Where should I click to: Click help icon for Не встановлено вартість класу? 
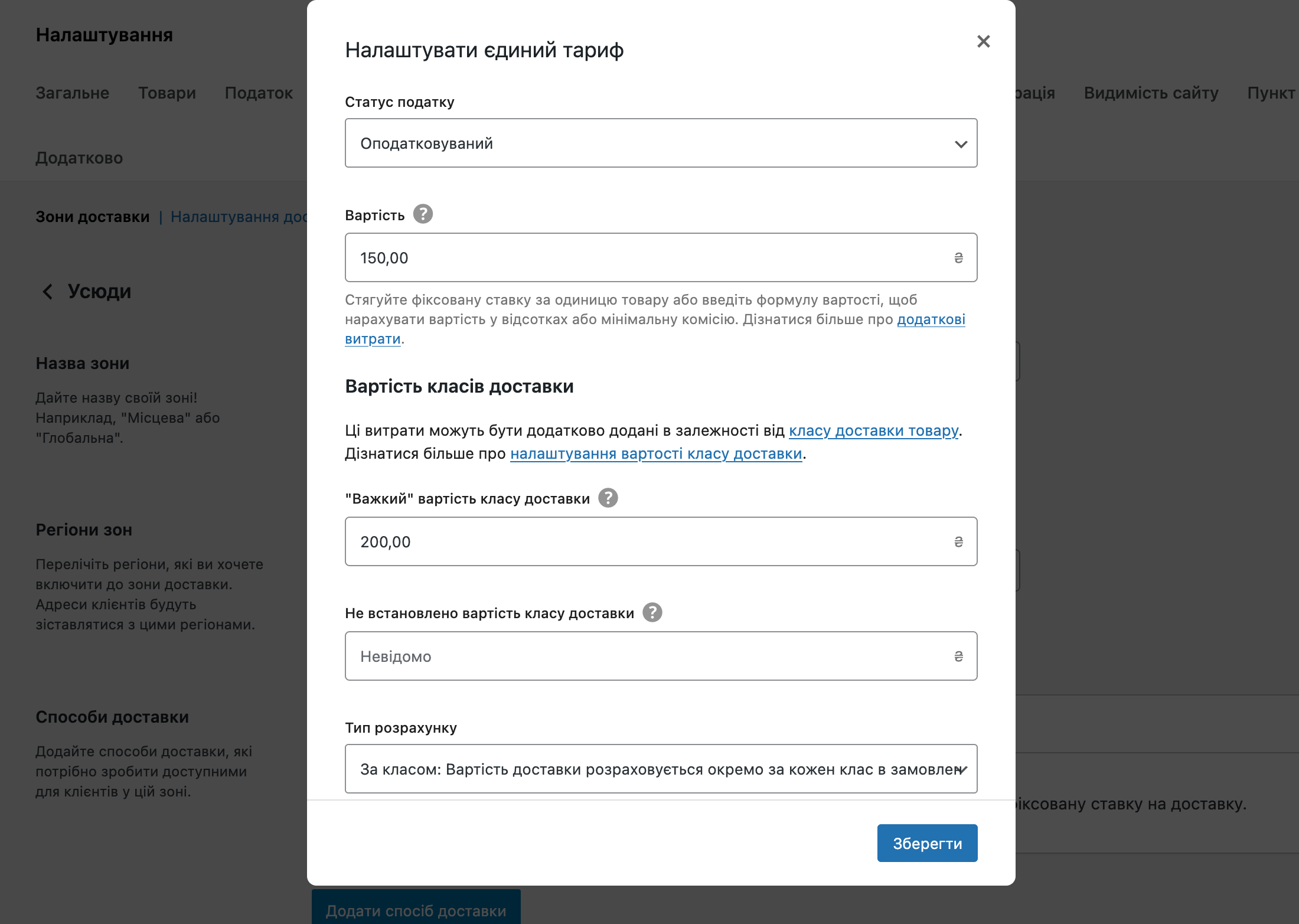pyautogui.click(x=652, y=612)
